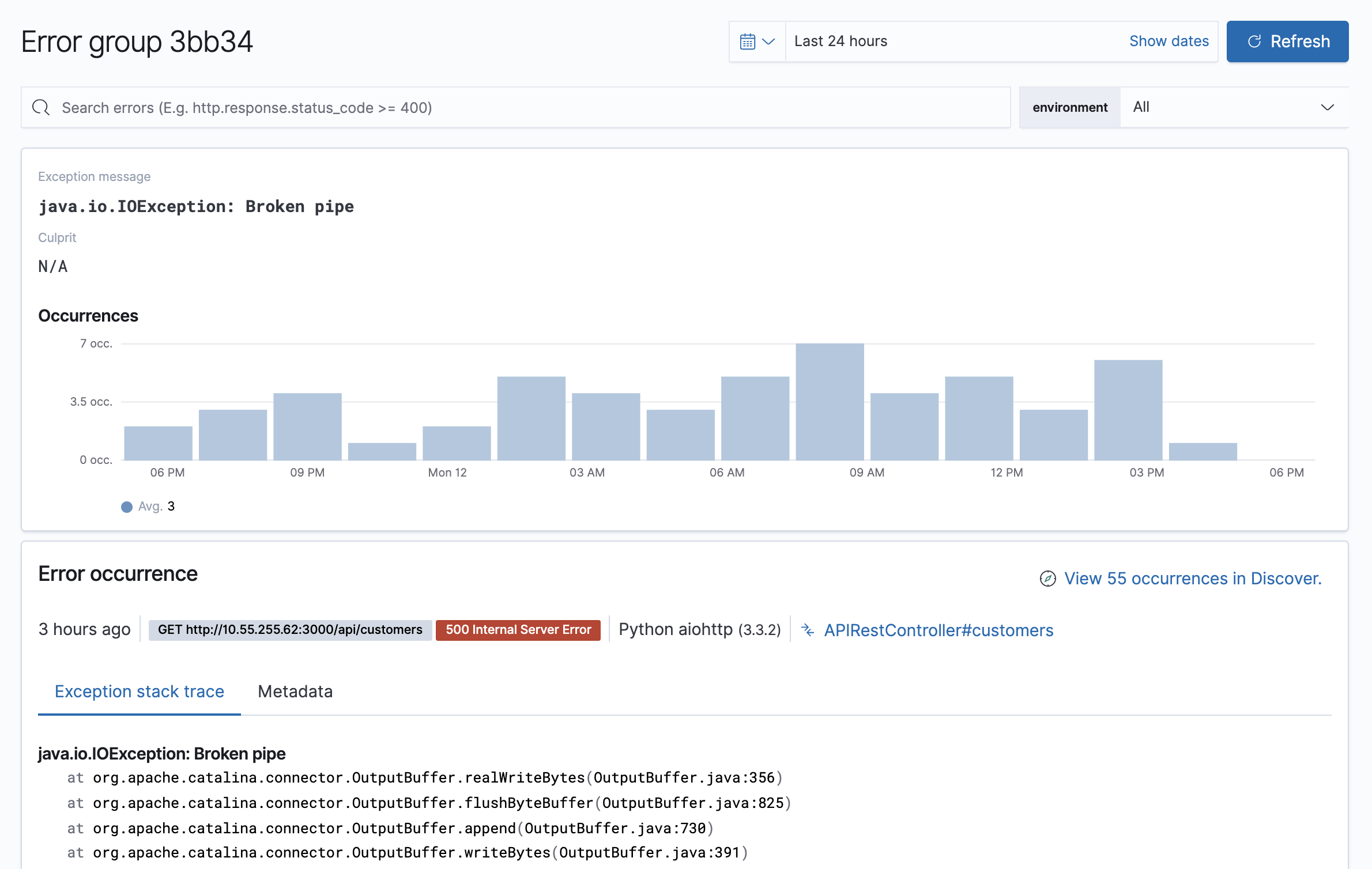Click the Avg legend color dot
1372x869 pixels.
click(x=127, y=507)
